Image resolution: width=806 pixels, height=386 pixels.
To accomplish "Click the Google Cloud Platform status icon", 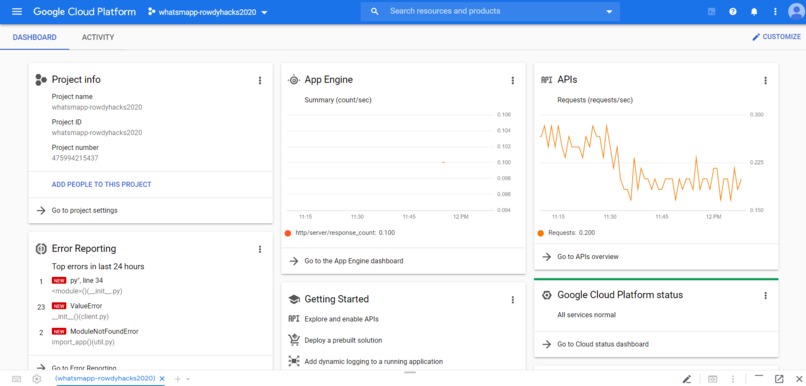I will click(547, 295).
